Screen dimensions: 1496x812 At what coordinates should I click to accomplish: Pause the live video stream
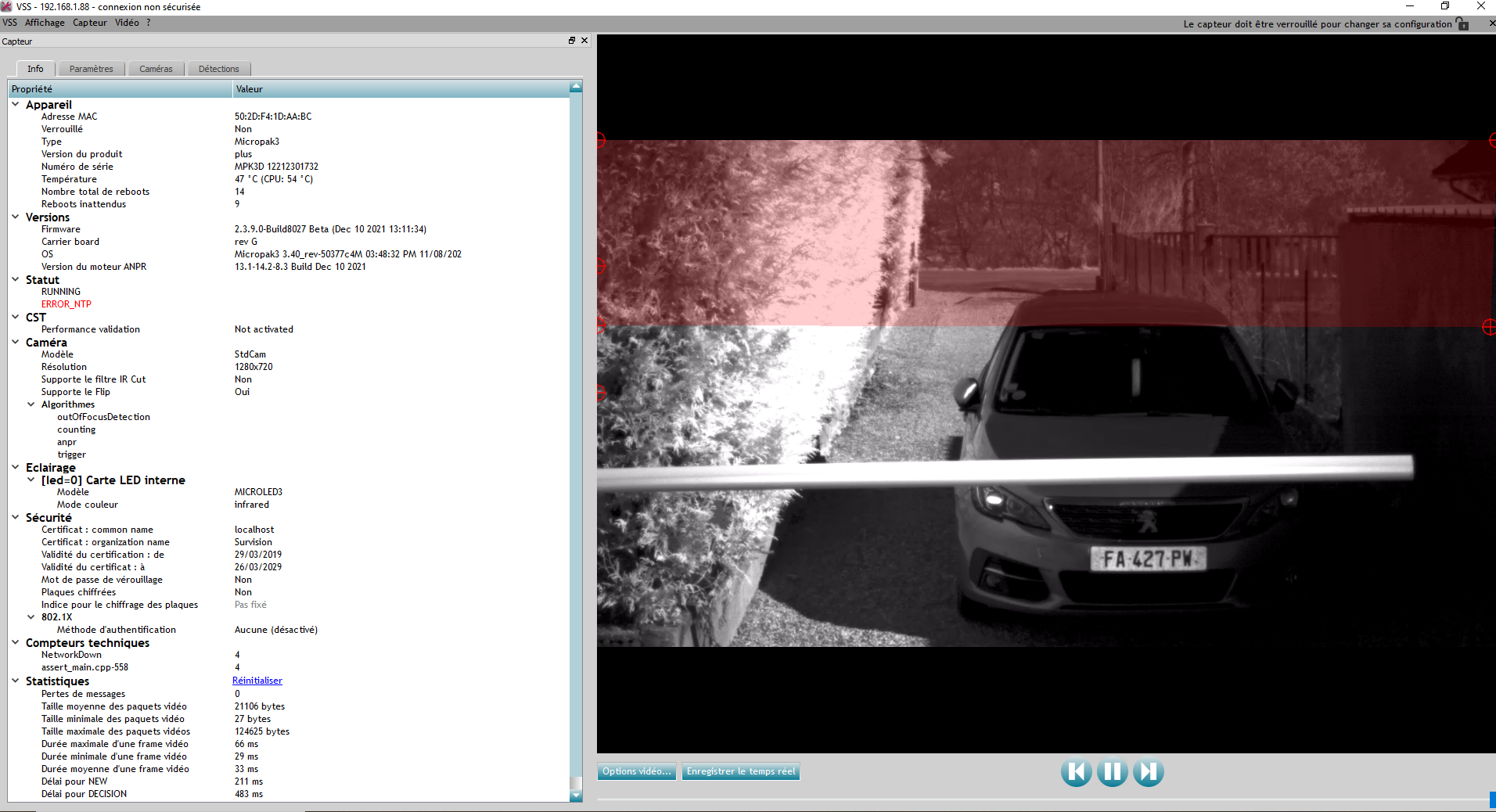coord(1112,772)
